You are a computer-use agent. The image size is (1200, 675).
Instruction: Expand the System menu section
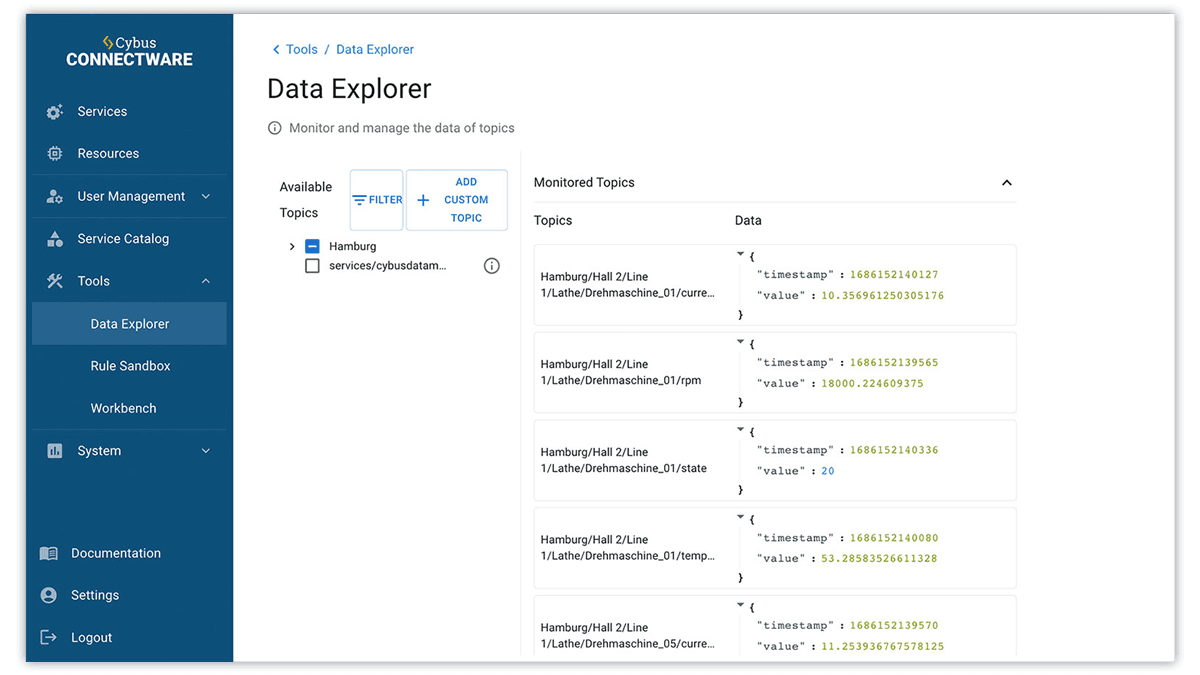[x=206, y=451]
